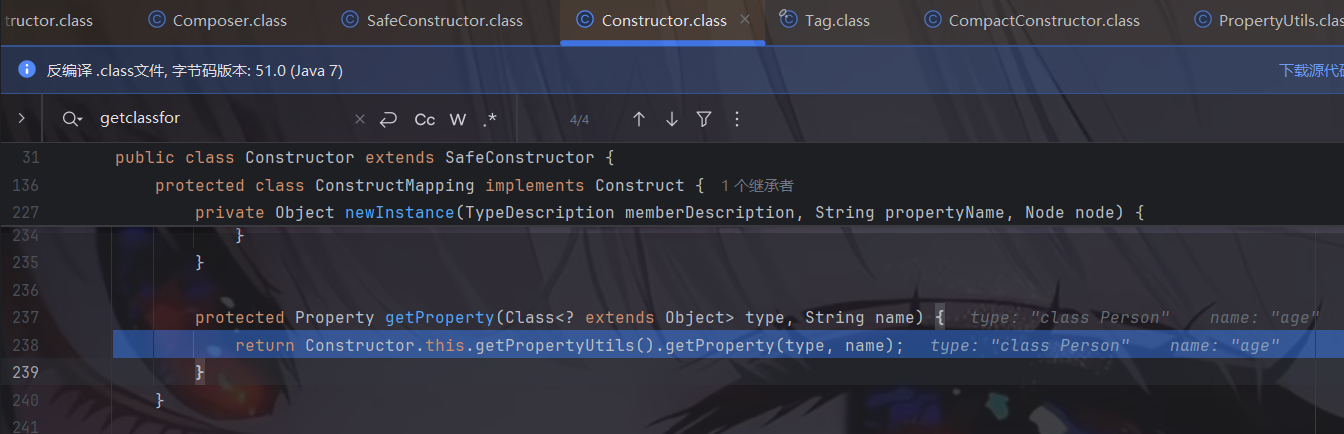Close the Constructor.class tab

745,20
